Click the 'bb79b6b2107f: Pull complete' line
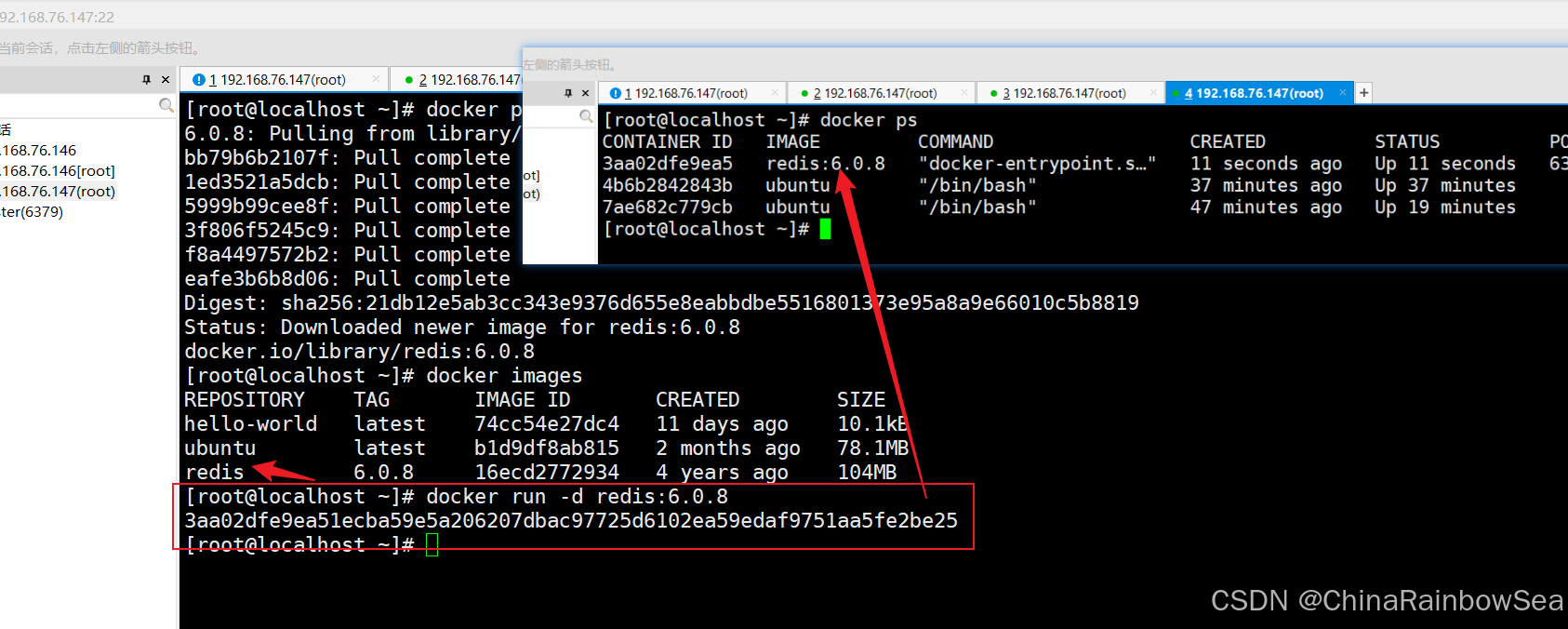 tap(348, 158)
